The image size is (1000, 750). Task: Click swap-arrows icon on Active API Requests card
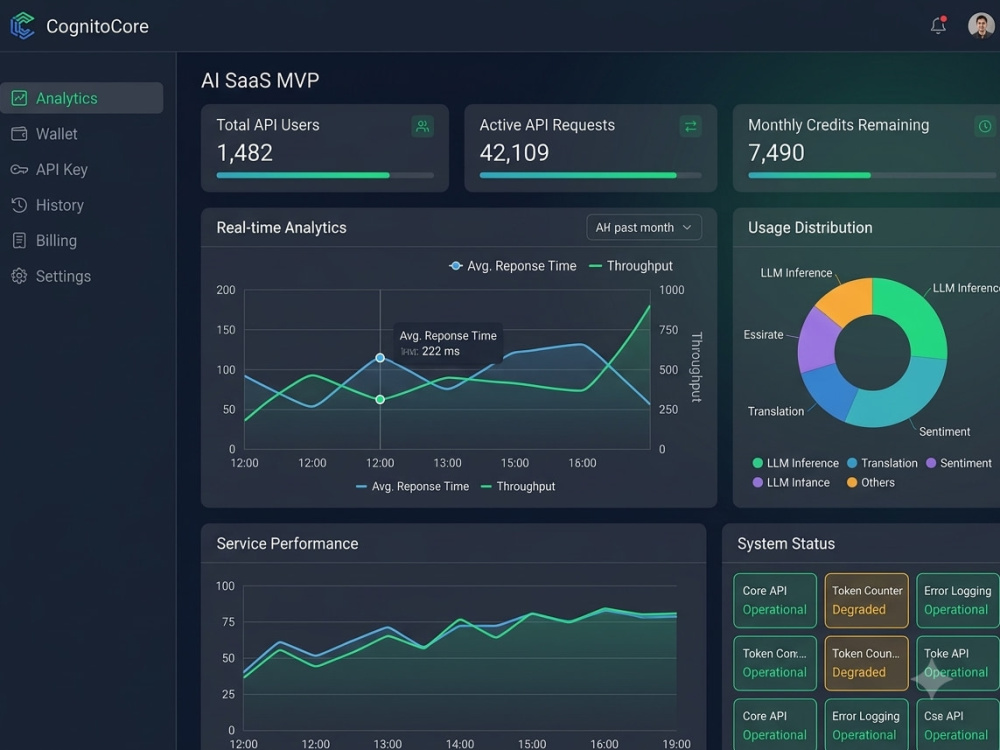coord(691,126)
